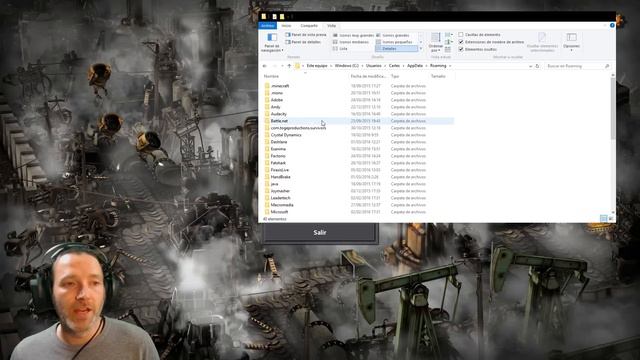Navigate to Windows (C:) in breadcrumb
640x360 pixels.
[x=347, y=66]
